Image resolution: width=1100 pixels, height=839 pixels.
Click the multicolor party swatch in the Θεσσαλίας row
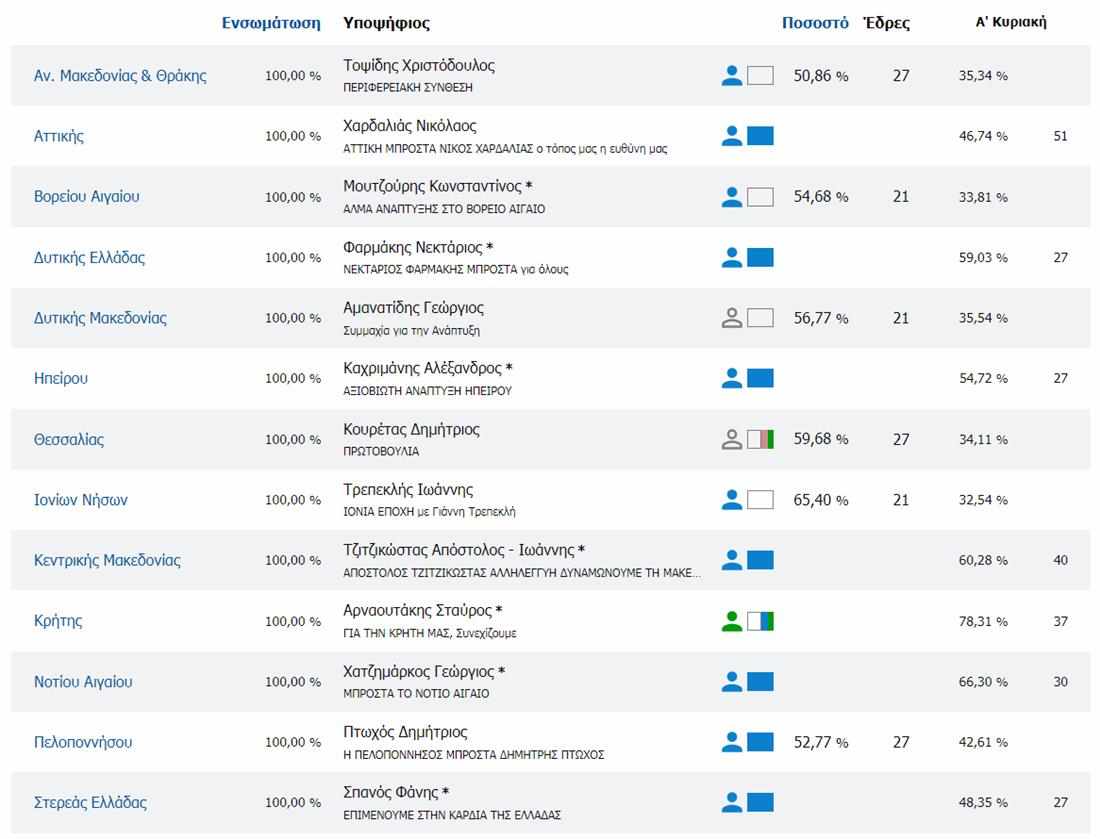point(760,439)
